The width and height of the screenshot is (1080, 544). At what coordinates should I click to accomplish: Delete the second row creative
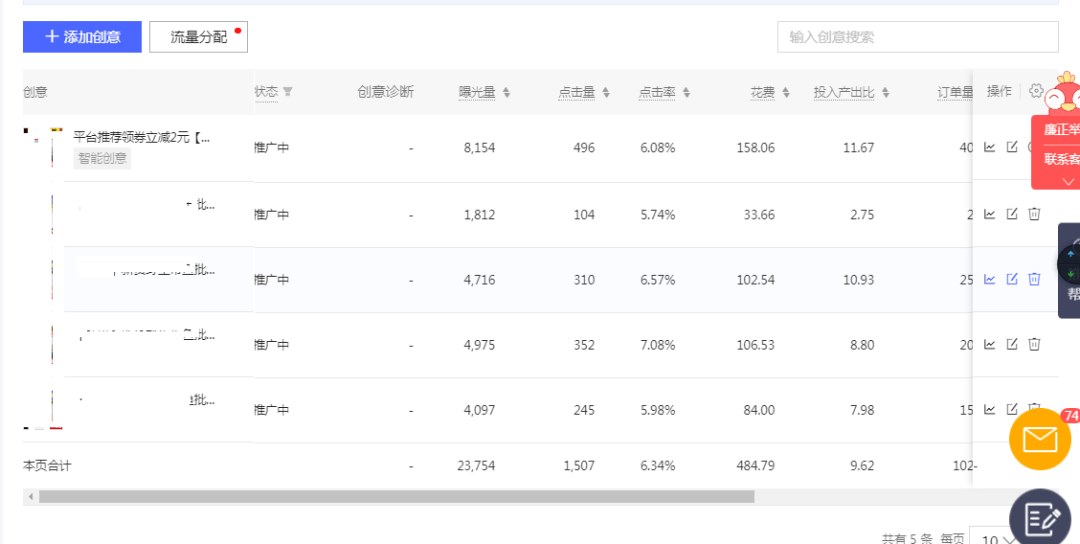pyautogui.click(x=1034, y=214)
